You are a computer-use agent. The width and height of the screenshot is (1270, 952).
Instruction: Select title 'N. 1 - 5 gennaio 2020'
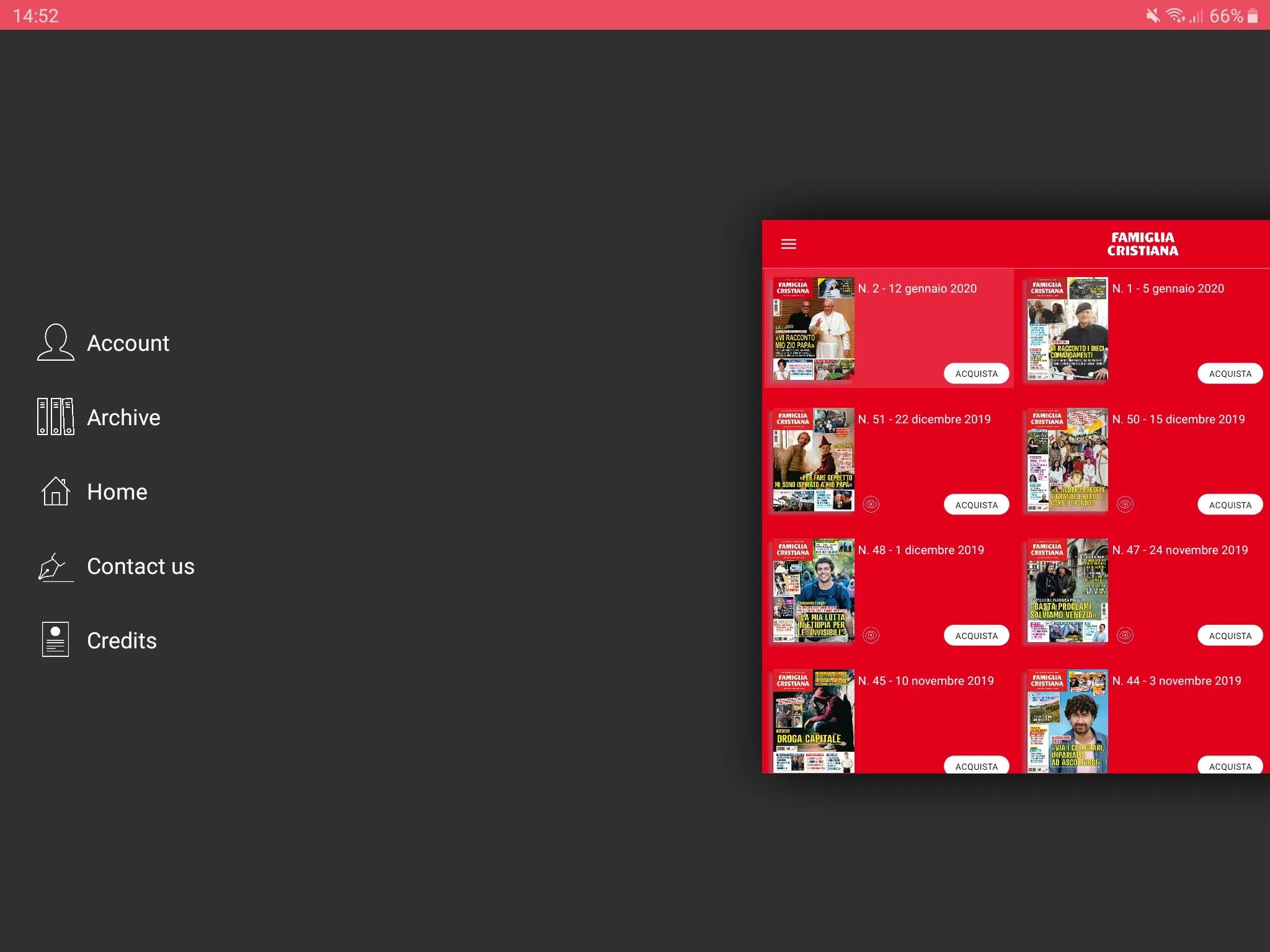(1168, 288)
